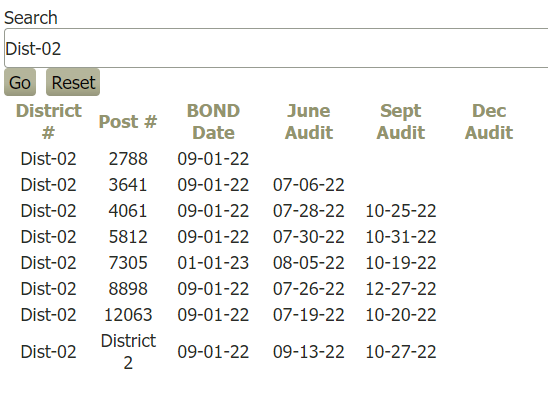The width and height of the screenshot is (548, 402).
Task: Select post number 8898 cell
Action: point(128,289)
